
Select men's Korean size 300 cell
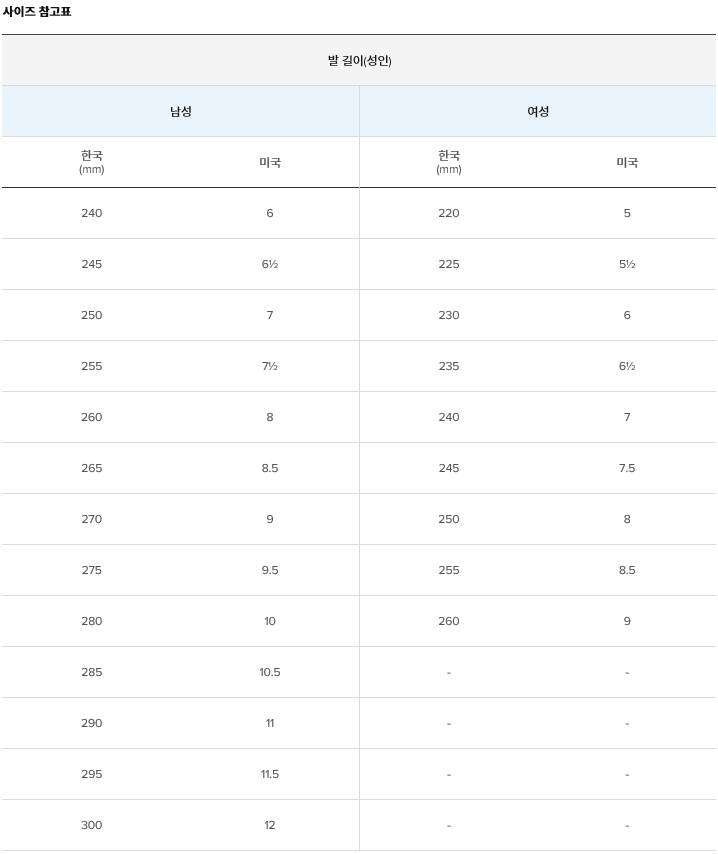(x=92, y=825)
